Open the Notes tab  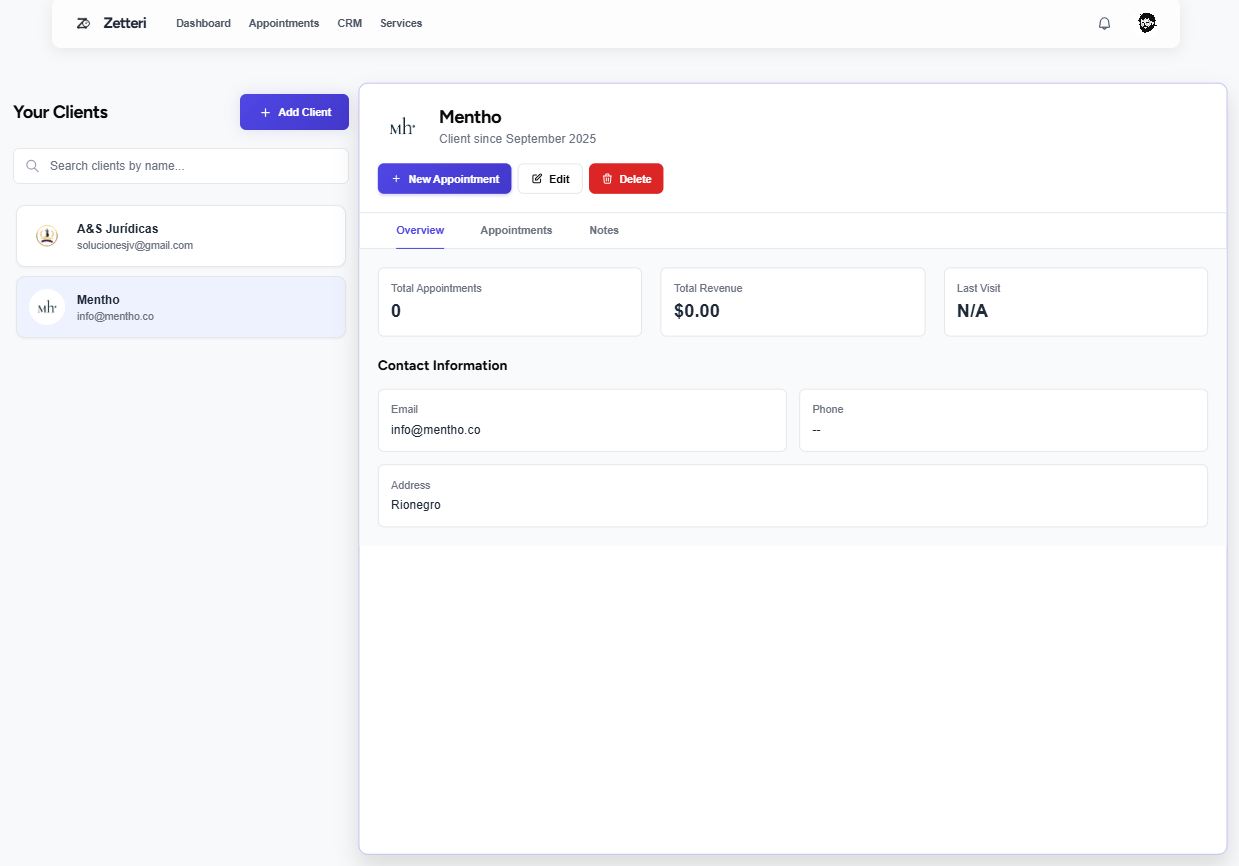tap(604, 230)
